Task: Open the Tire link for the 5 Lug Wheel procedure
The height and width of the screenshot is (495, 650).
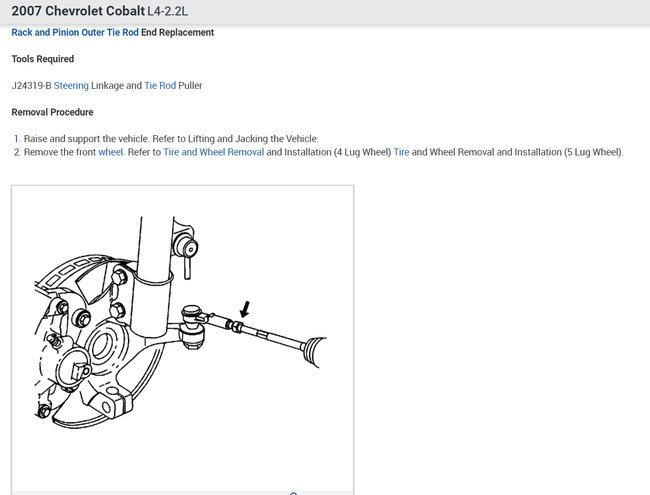Action: click(401, 152)
